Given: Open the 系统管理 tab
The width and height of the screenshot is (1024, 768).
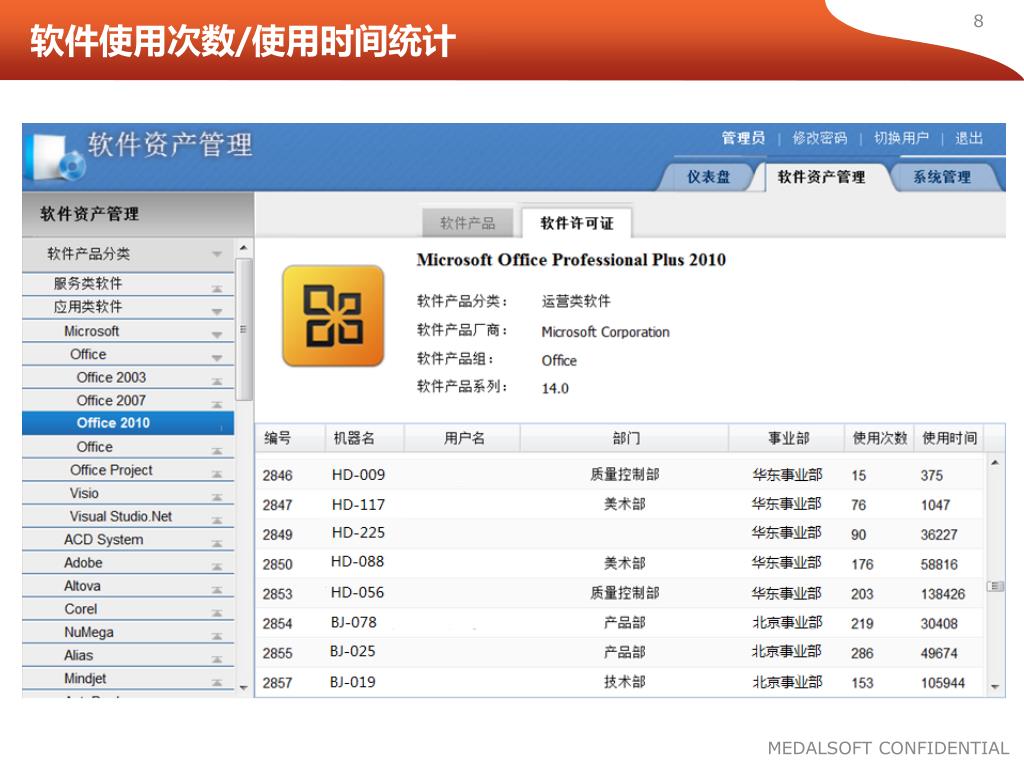Looking at the screenshot, I should point(941,177).
